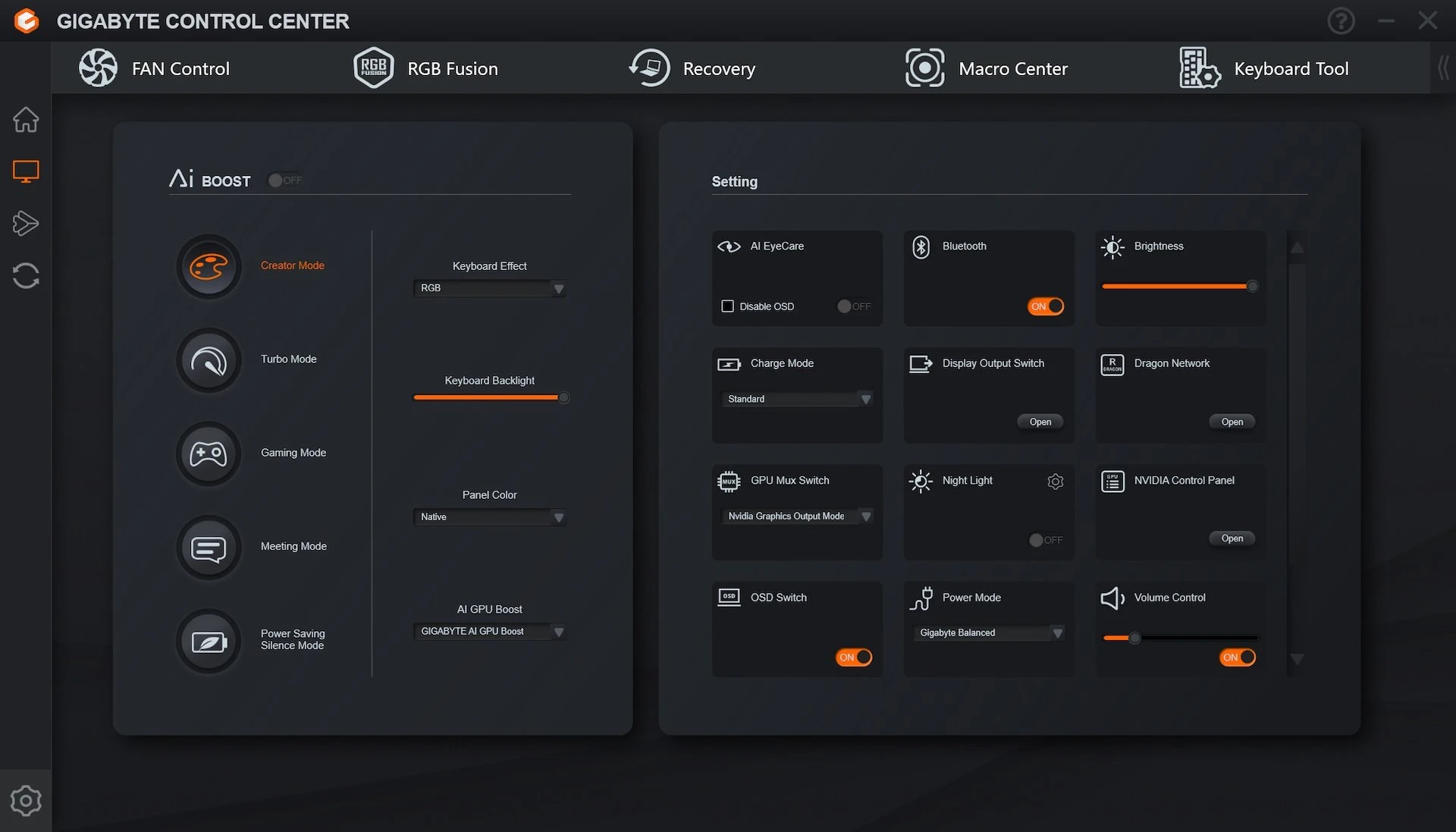The image size is (1456, 832).
Task: Enable the Night Light toggle
Action: tap(1046, 540)
